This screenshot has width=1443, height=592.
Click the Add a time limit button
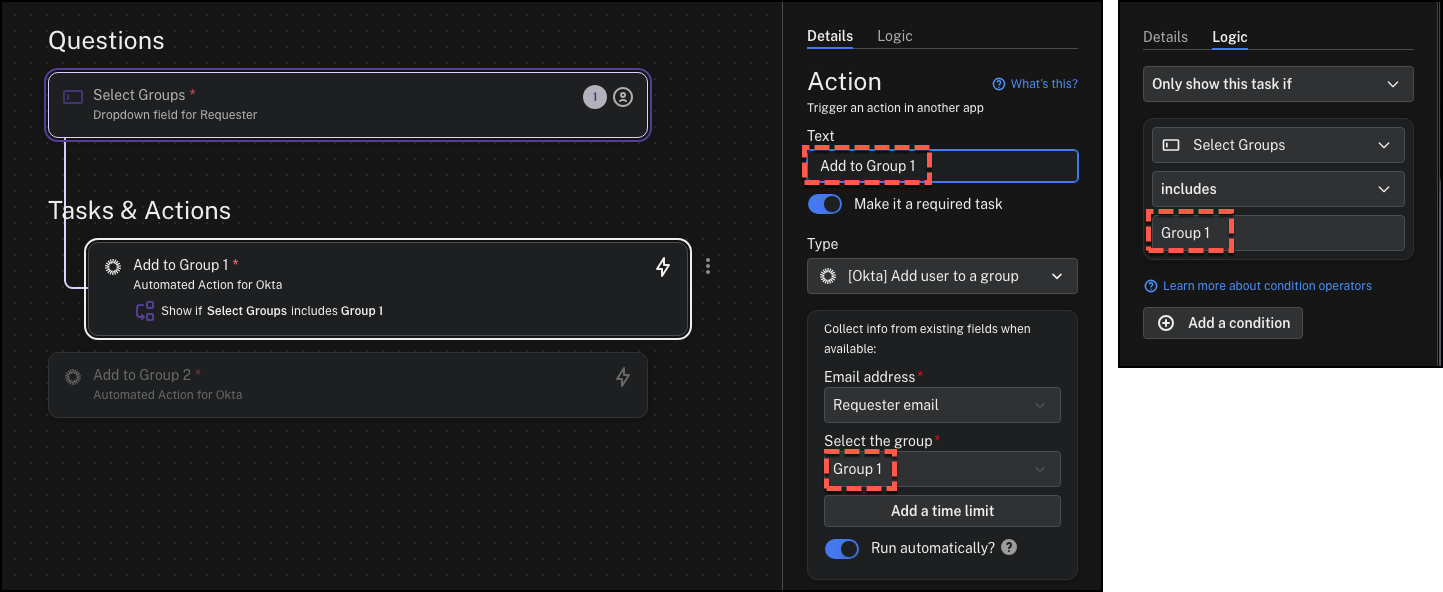click(942, 511)
